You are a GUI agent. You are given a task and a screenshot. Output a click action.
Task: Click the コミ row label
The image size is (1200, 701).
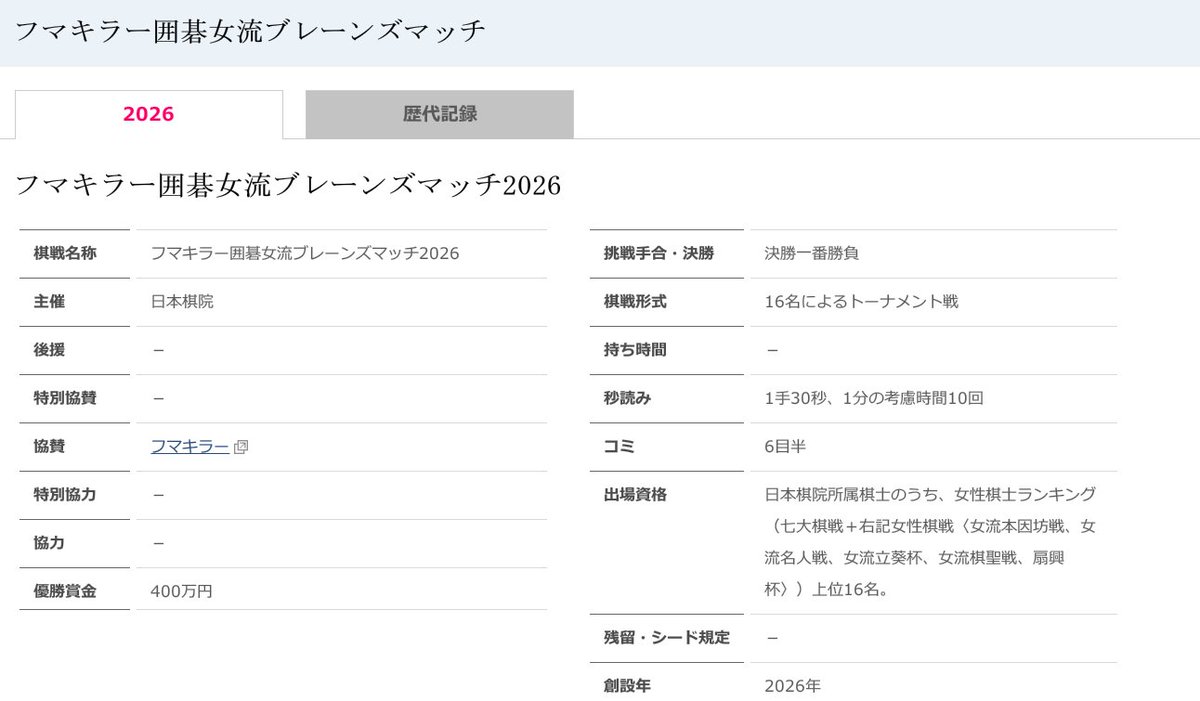[x=619, y=446]
